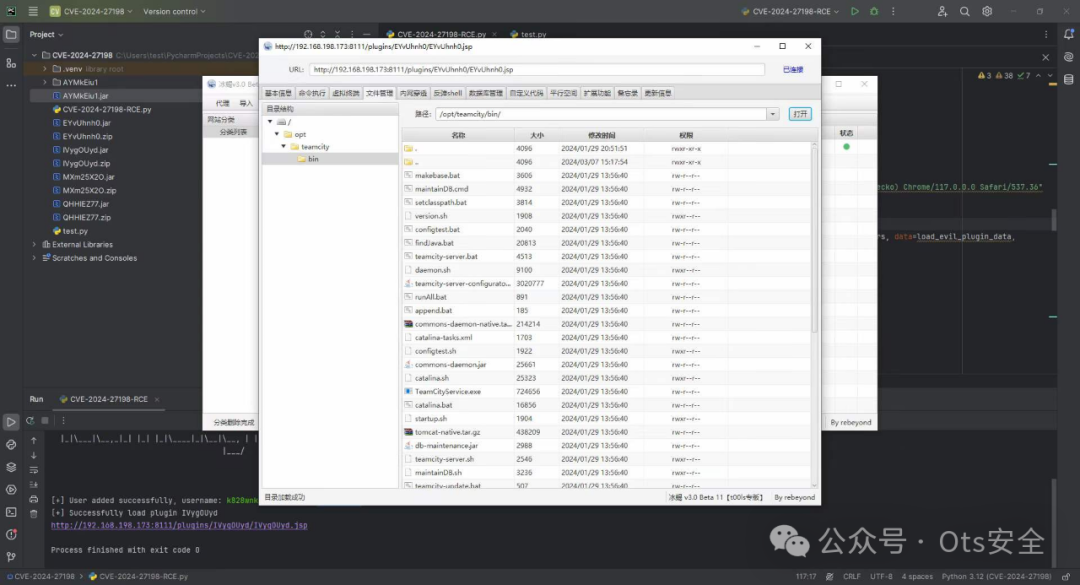The image size is (1080, 585).
Task: Rerun script icon in Run panel
Action: (x=30, y=420)
